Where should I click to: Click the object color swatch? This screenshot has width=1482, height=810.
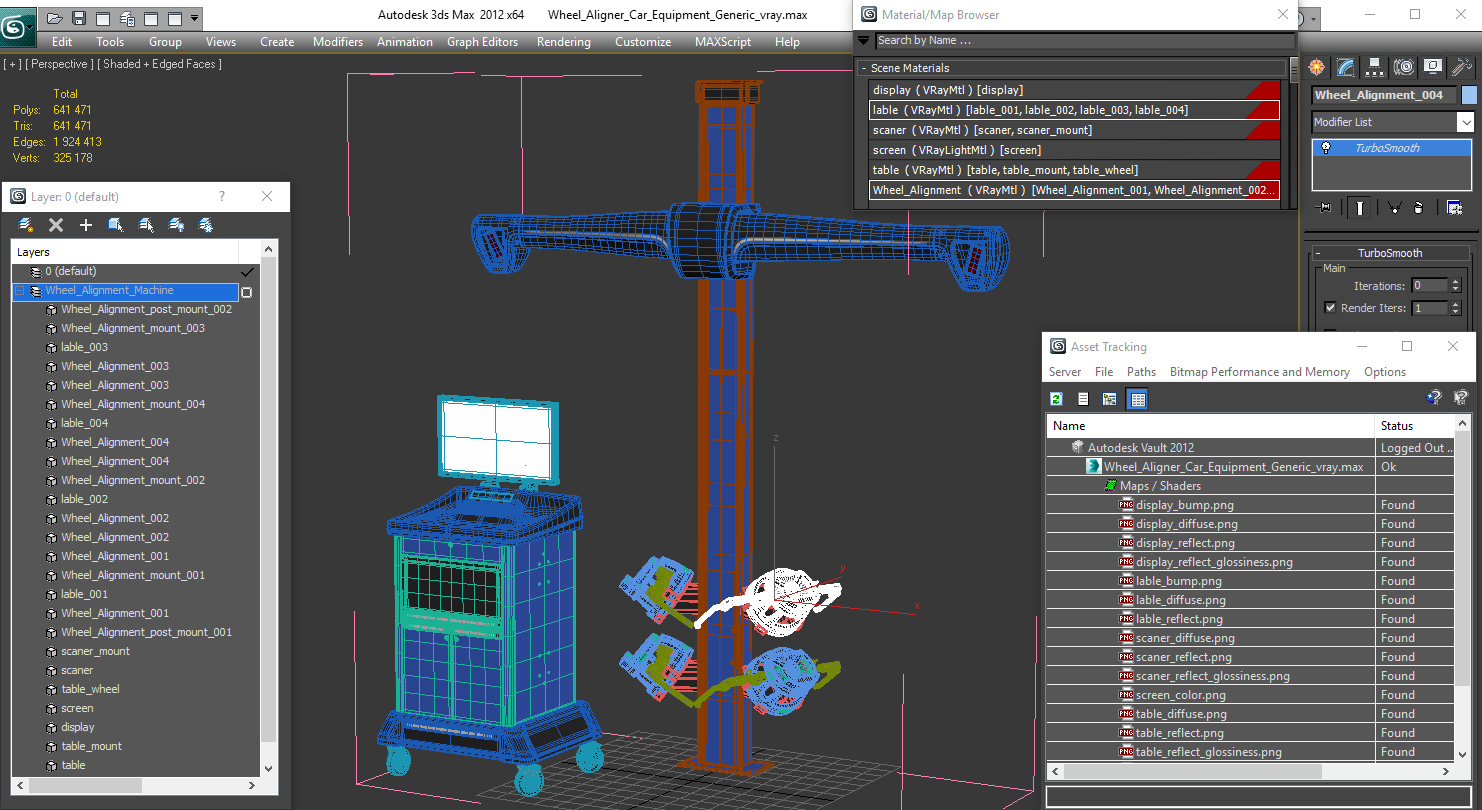[1468, 95]
